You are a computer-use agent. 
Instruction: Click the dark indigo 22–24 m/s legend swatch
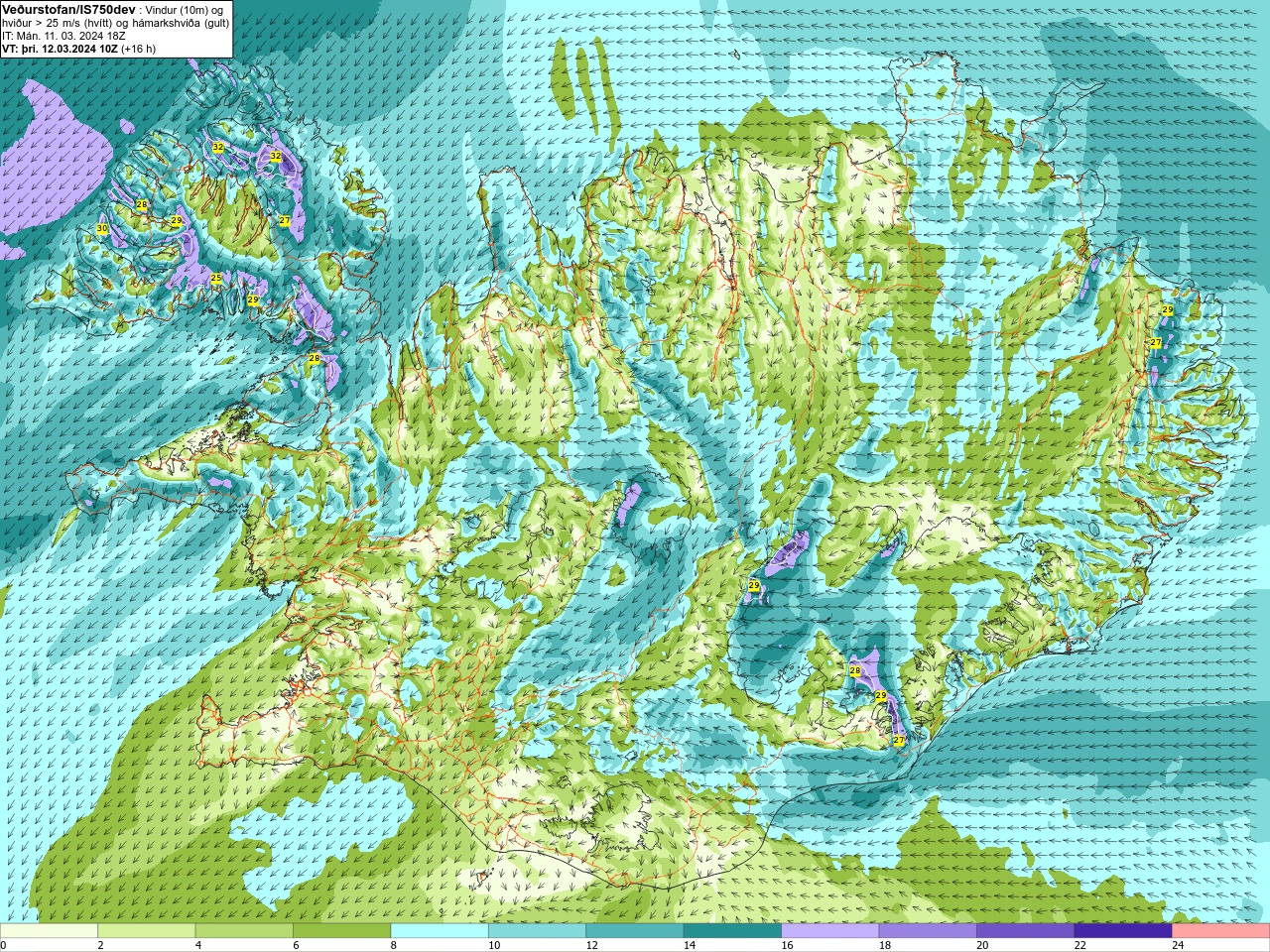click(1123, 931)
